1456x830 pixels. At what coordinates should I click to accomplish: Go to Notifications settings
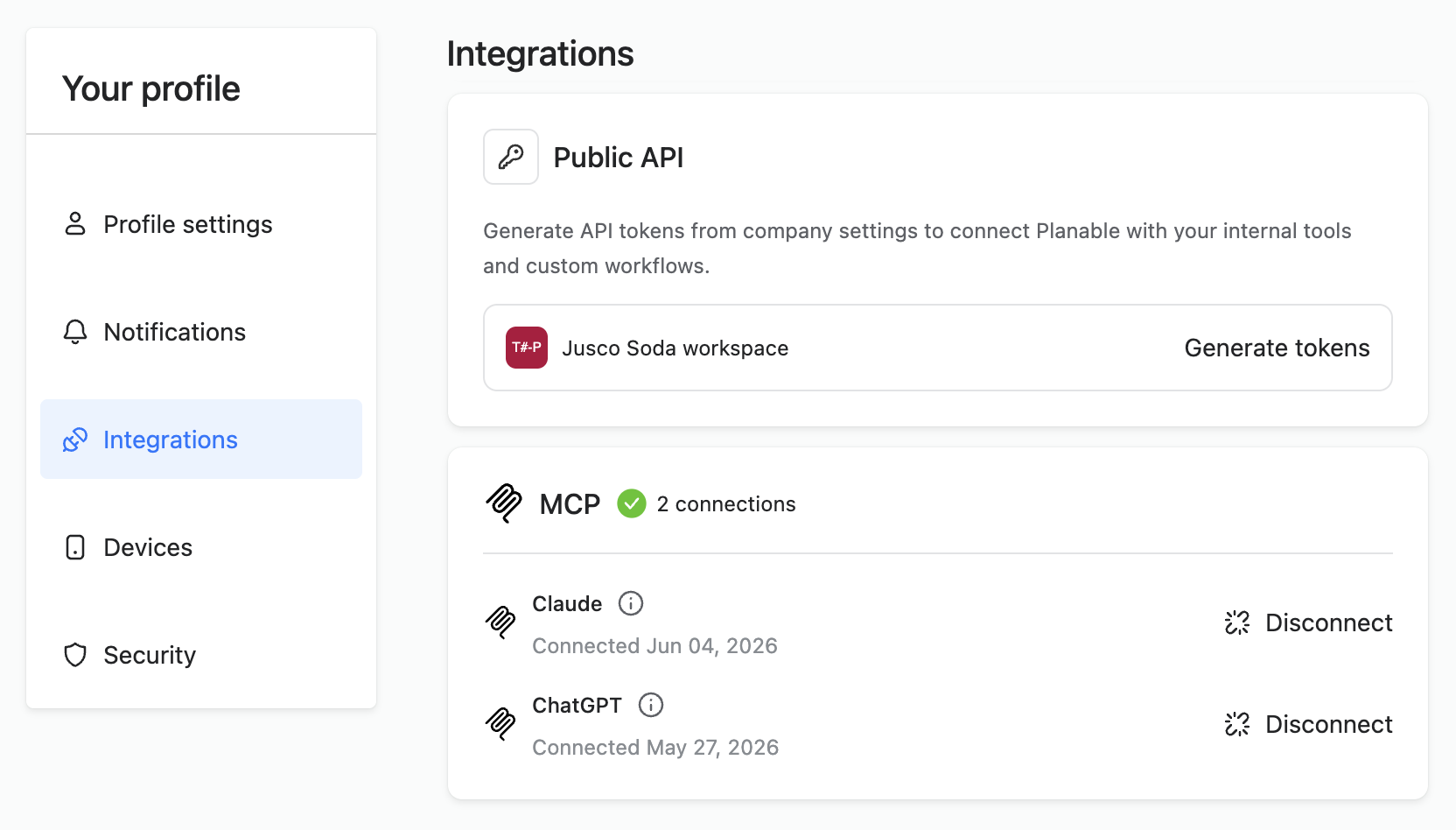coord(201,332)
